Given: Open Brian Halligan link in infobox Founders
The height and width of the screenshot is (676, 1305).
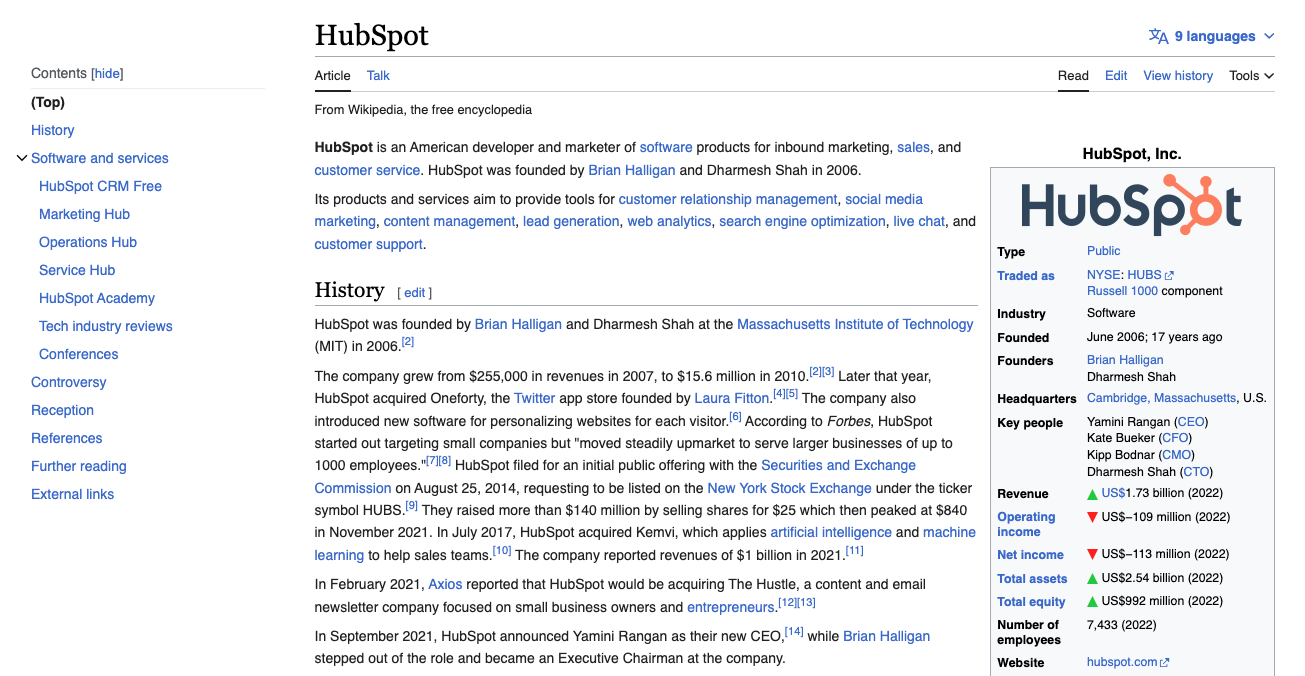Looking at the screenshot, I should [1125, 360].
